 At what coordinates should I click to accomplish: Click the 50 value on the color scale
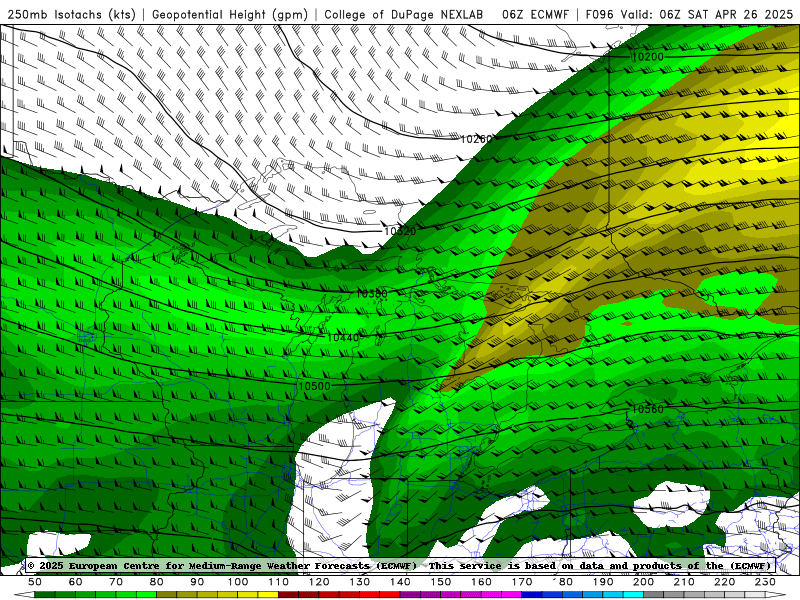35,582
